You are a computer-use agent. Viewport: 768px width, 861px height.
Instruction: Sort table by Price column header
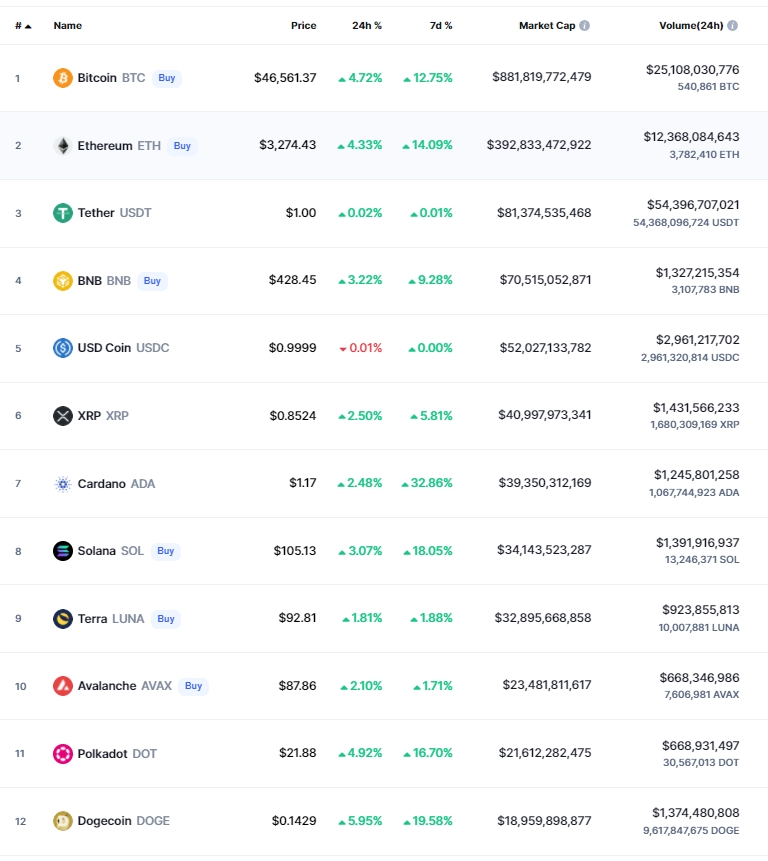click(304, 25)
